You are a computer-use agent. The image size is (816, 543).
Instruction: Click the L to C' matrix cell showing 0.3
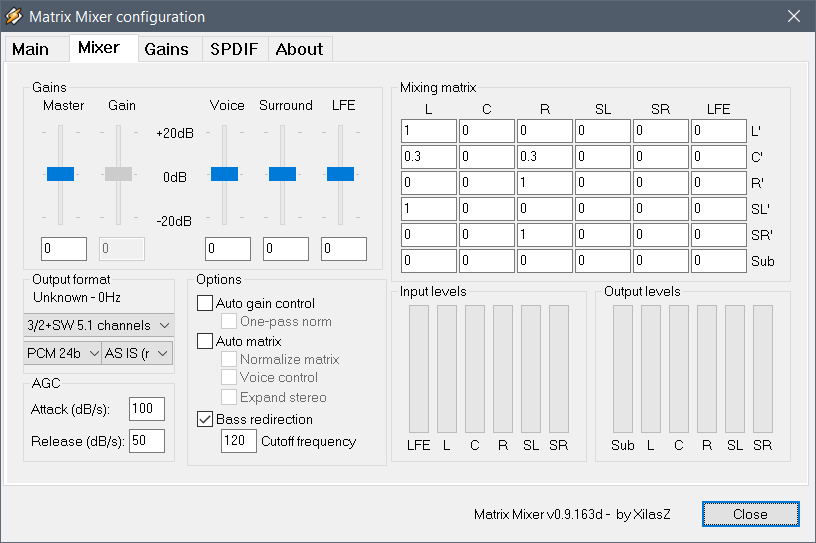429,157
